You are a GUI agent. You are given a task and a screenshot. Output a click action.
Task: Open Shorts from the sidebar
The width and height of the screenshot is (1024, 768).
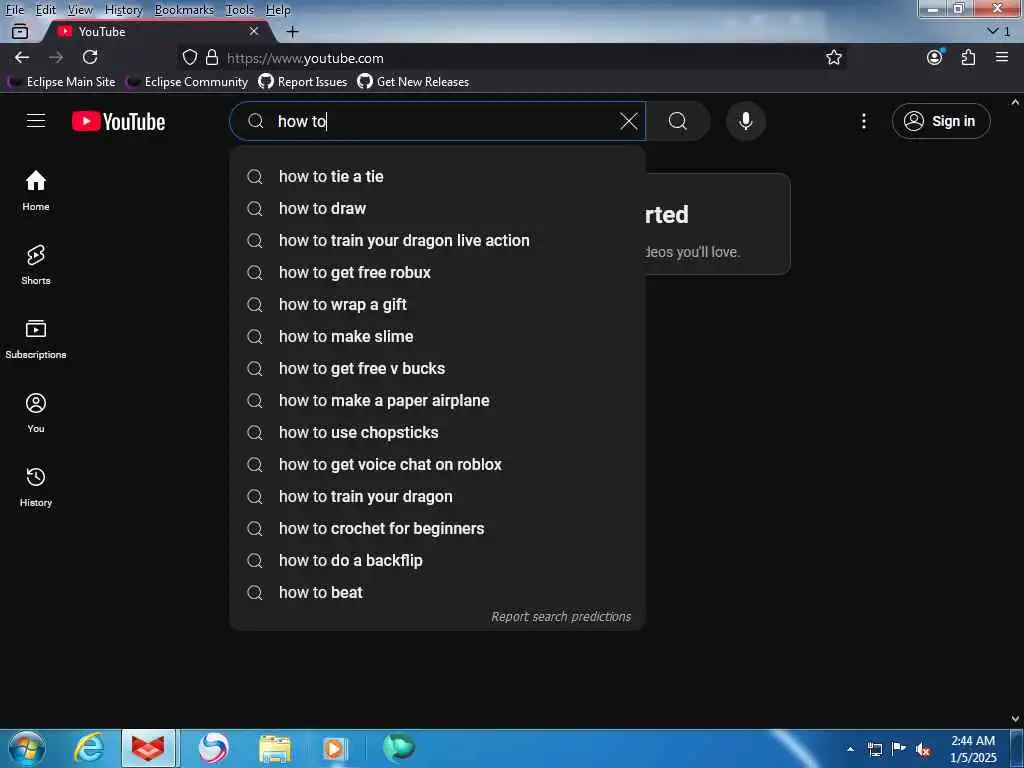pyautogui.click(x=36, y=264)
